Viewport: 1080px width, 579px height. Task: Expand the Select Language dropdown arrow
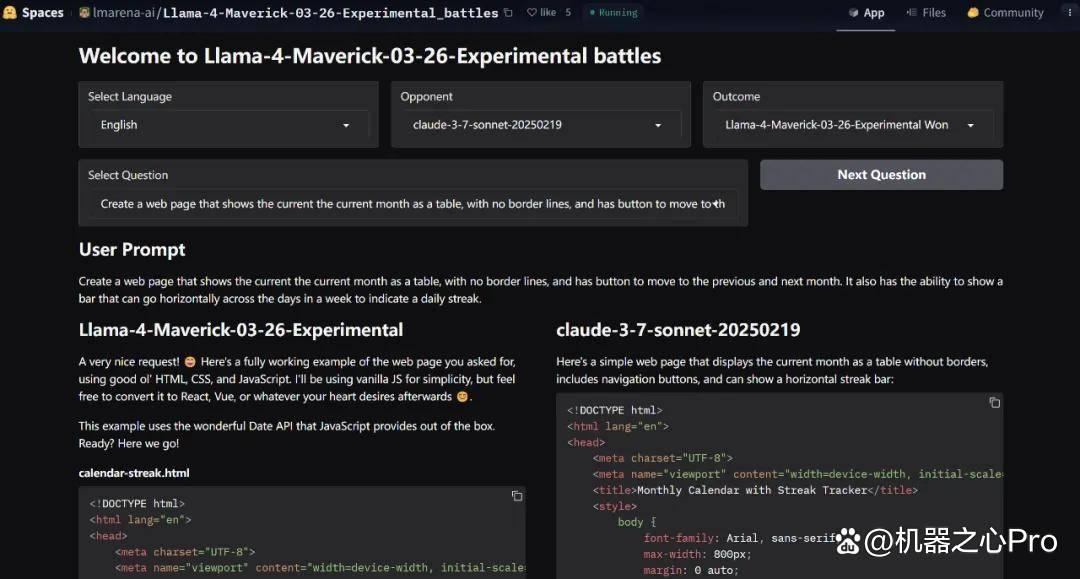(x=346, y=125)
